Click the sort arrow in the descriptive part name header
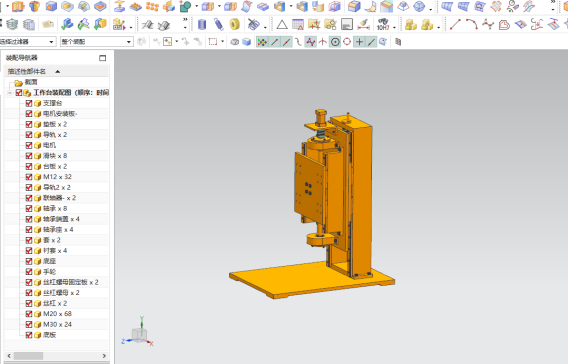This screenshot has height=364, width=568. point(58,71)
